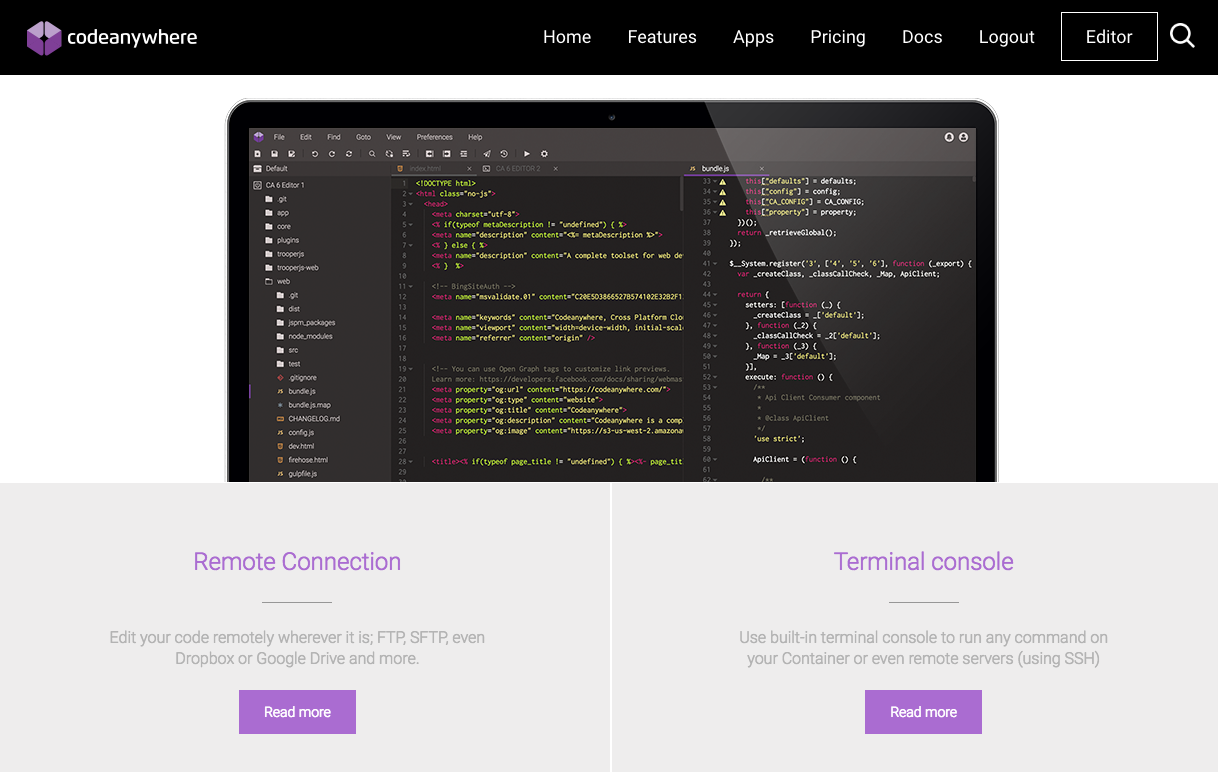Switch to the bundle.js tab
The height and width of the screenshot is (772, 1218).
(715, 169)
